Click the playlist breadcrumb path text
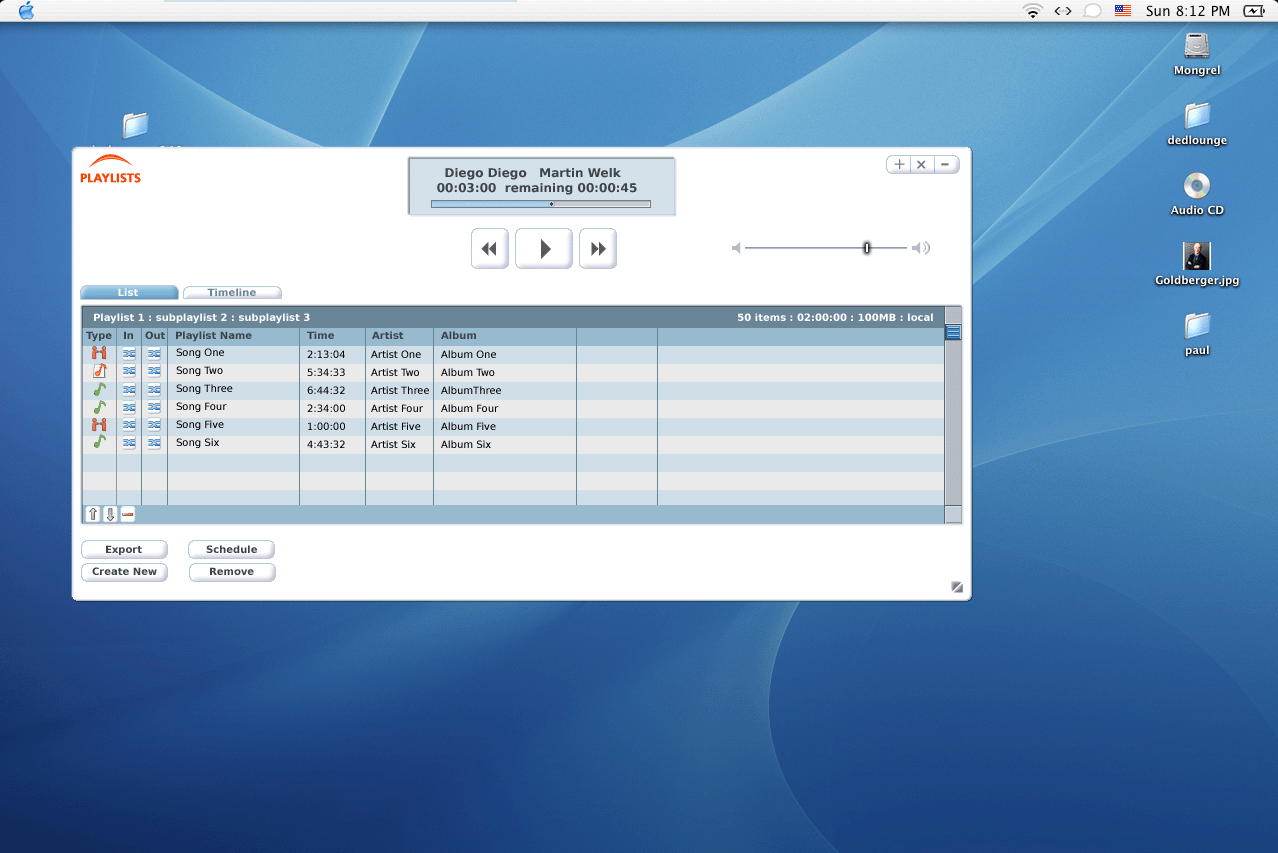The image size is (1278, 853). 202,318
